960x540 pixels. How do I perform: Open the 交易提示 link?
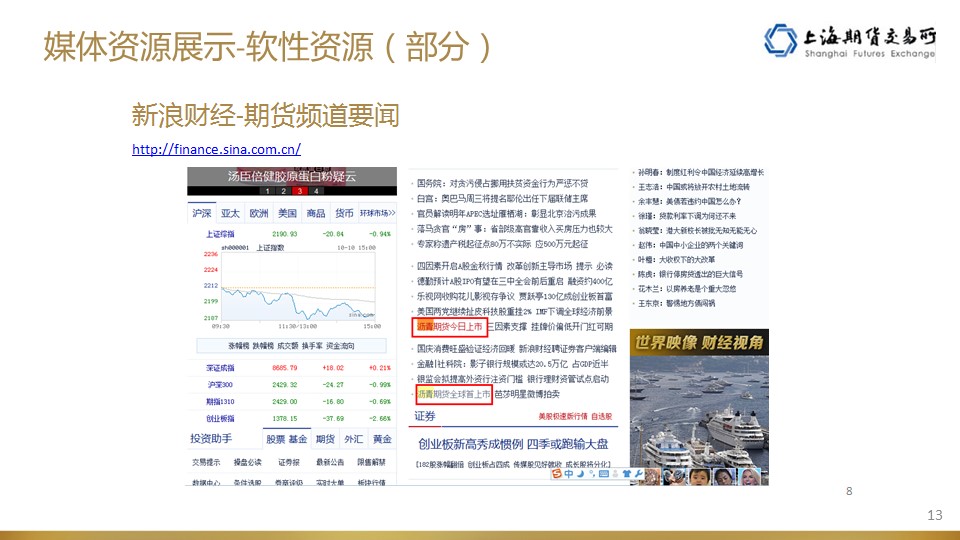point(206,462)
